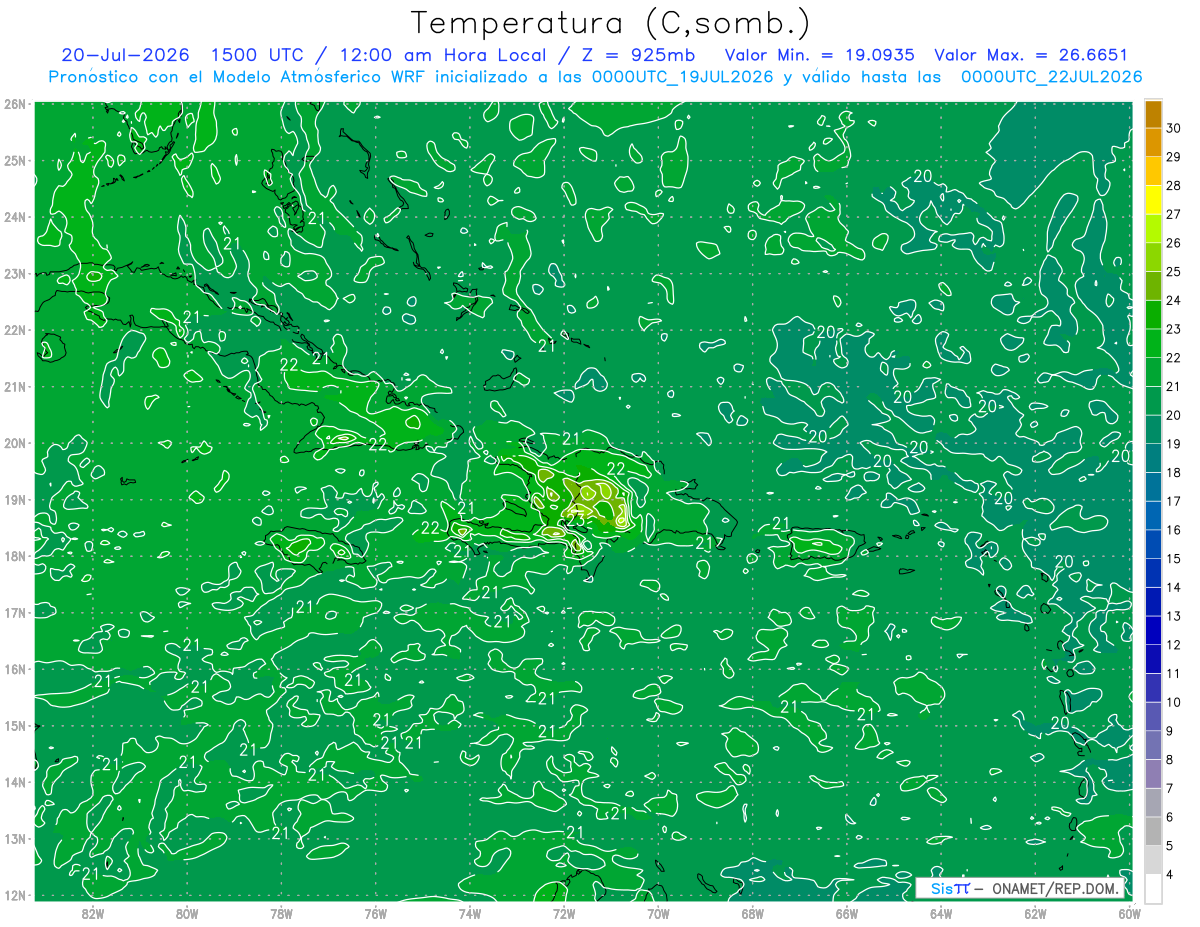This screenshot has width=1200, height=927.
Task: Click the legend value '30'
Action: 1173,128
